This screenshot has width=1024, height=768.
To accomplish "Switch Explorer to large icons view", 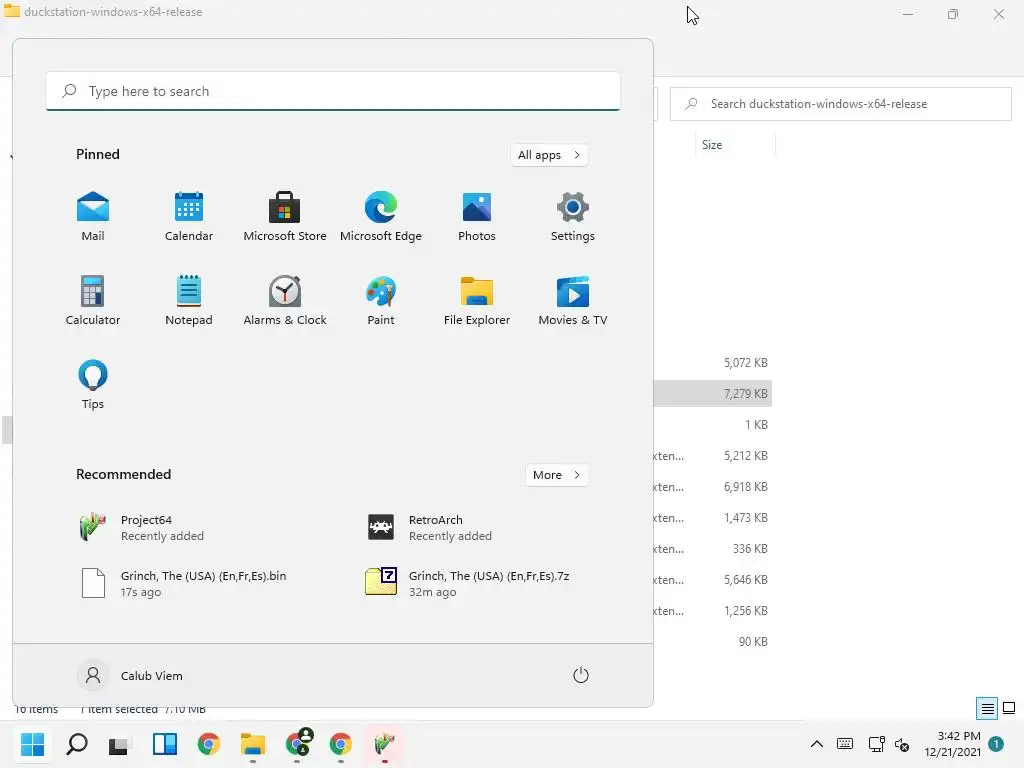I will (x=1009, y=708).
